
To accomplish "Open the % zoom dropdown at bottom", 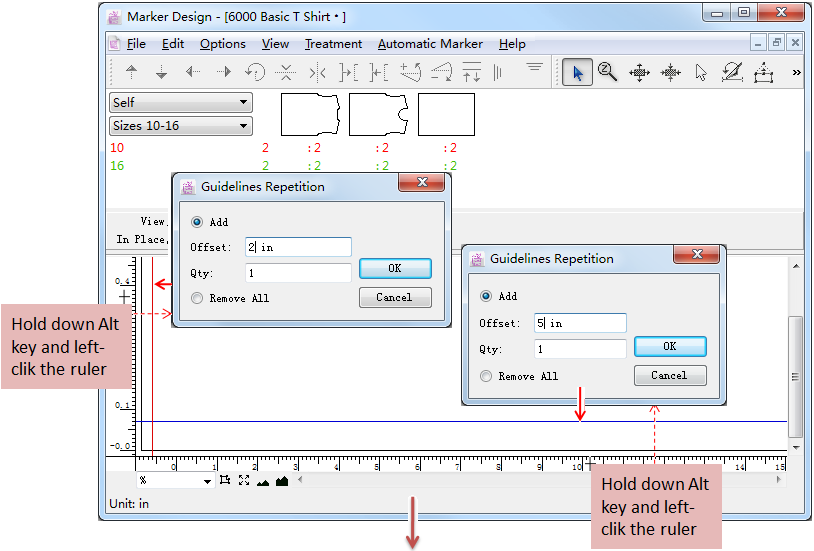I will pyautogui.click(x=175, y=481).
